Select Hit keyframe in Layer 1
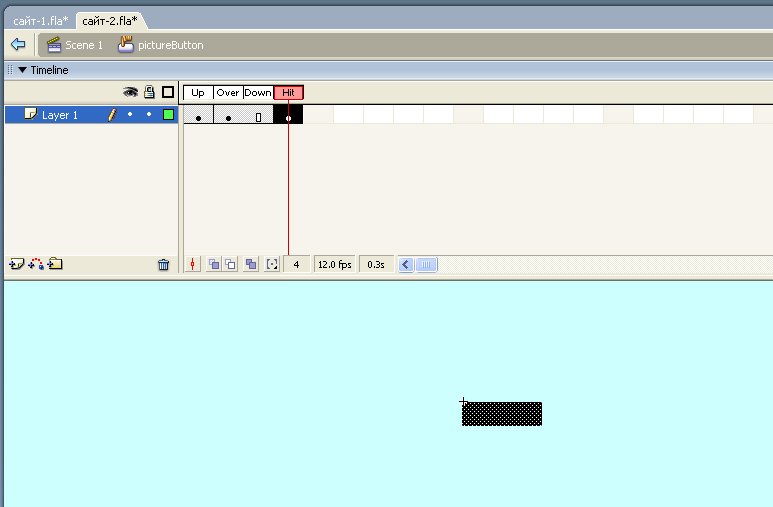Image resolution: width=773 pixels, height=507 pixels. [288, 114]
